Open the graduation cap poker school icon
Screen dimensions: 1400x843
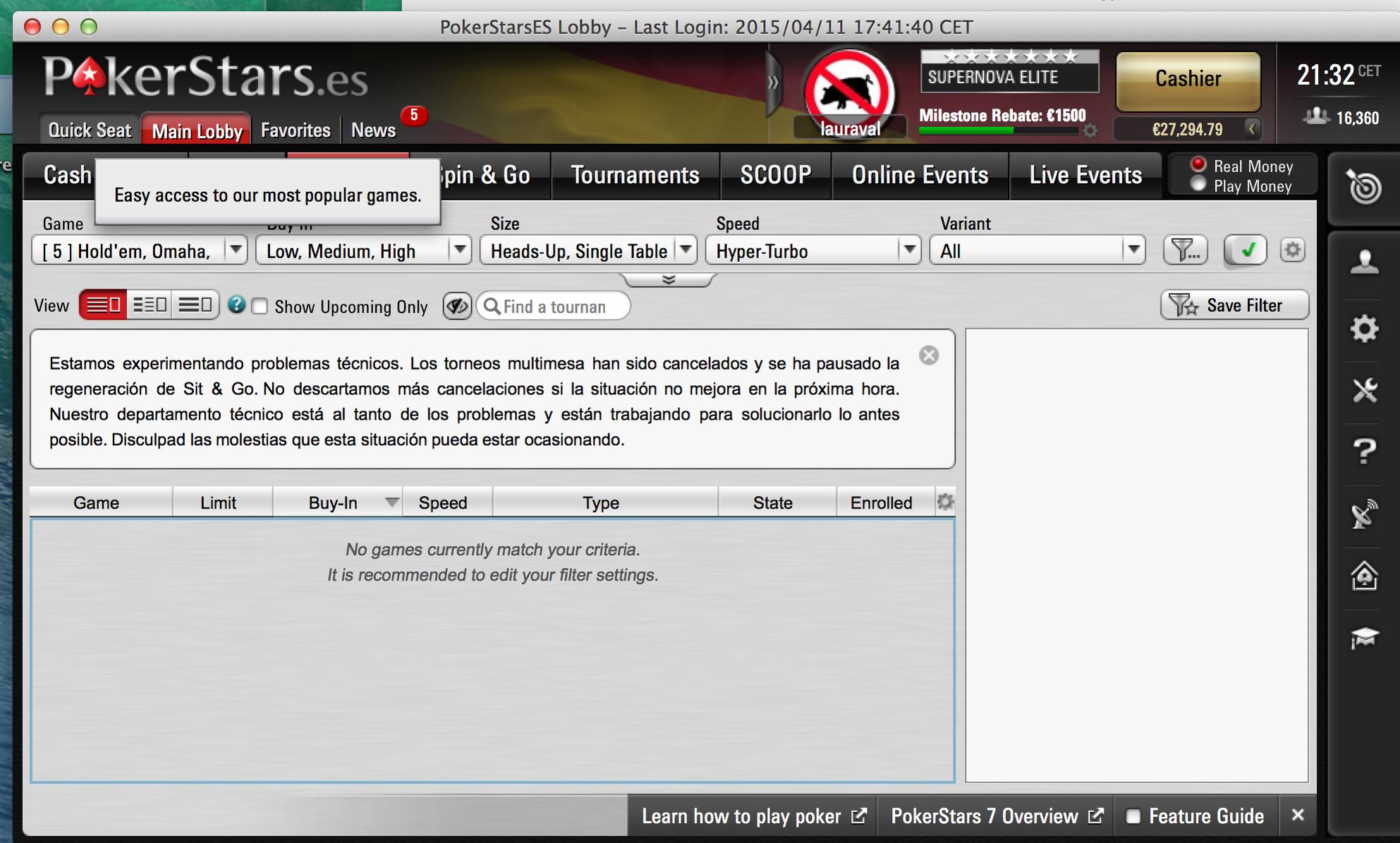pos(1365,638)
